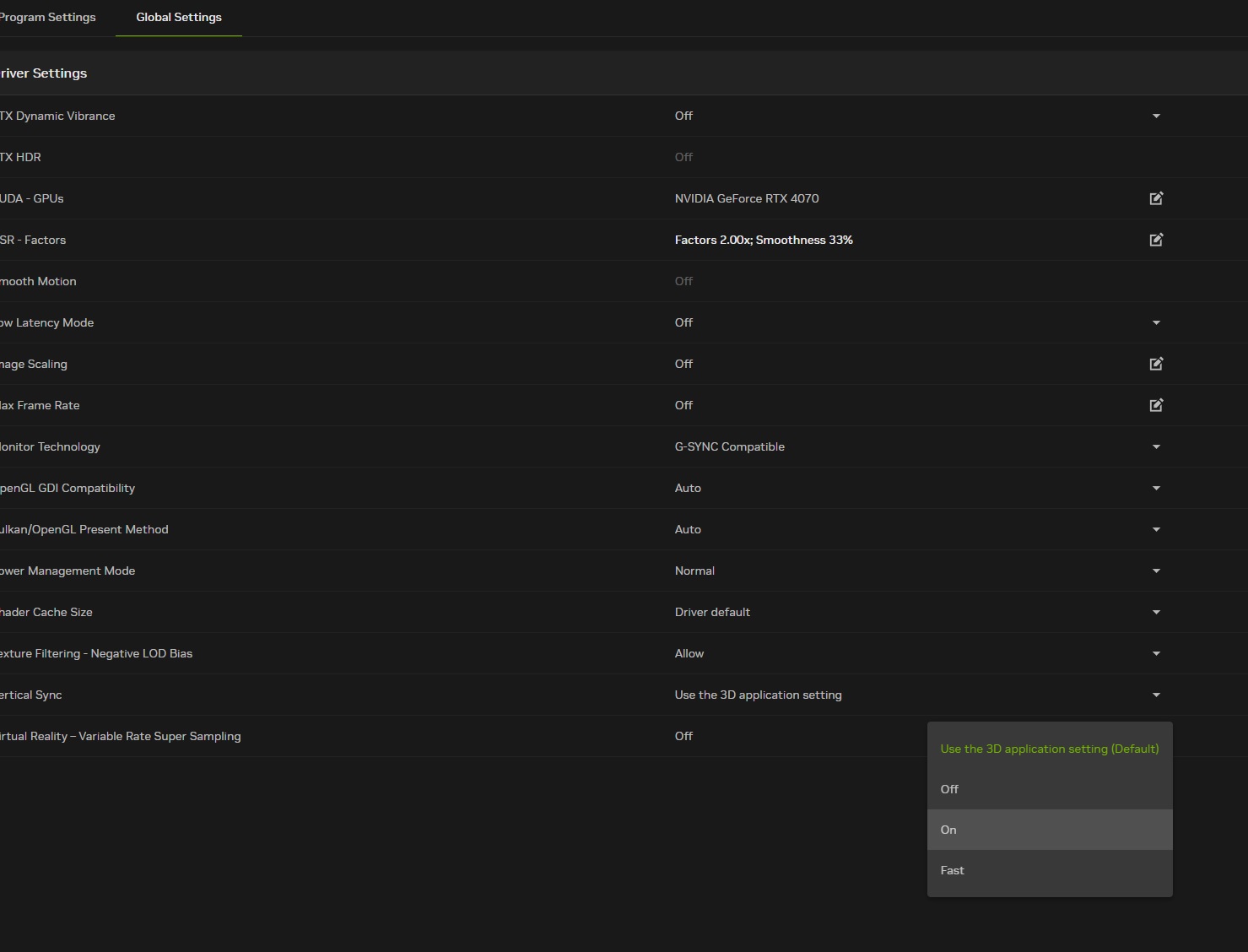This screenshot has height=952, width=1248.
Task: Click the Driver default value
Action: [x=712, y=612]
